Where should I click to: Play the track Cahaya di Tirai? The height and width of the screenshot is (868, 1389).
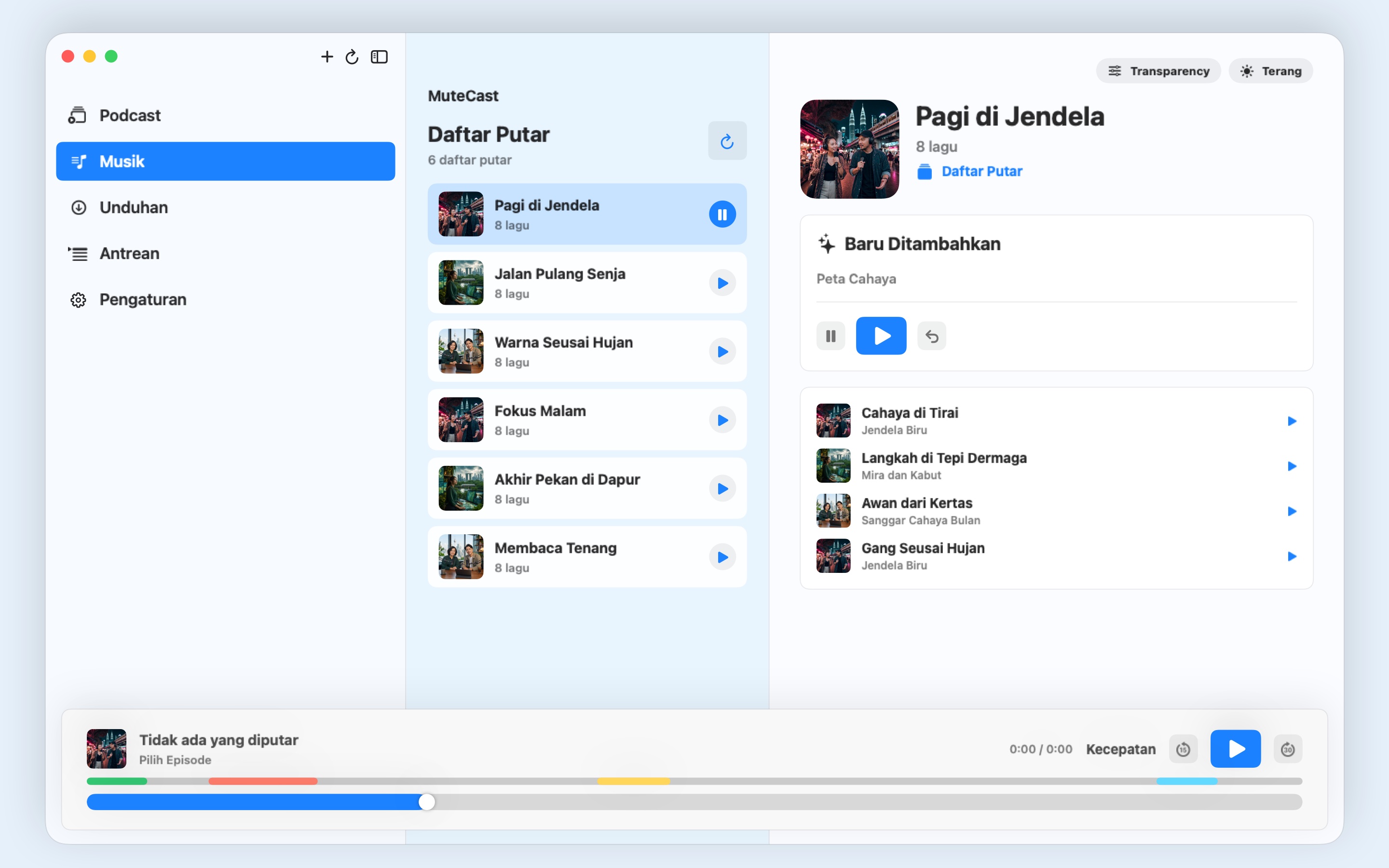(1292, 421)
